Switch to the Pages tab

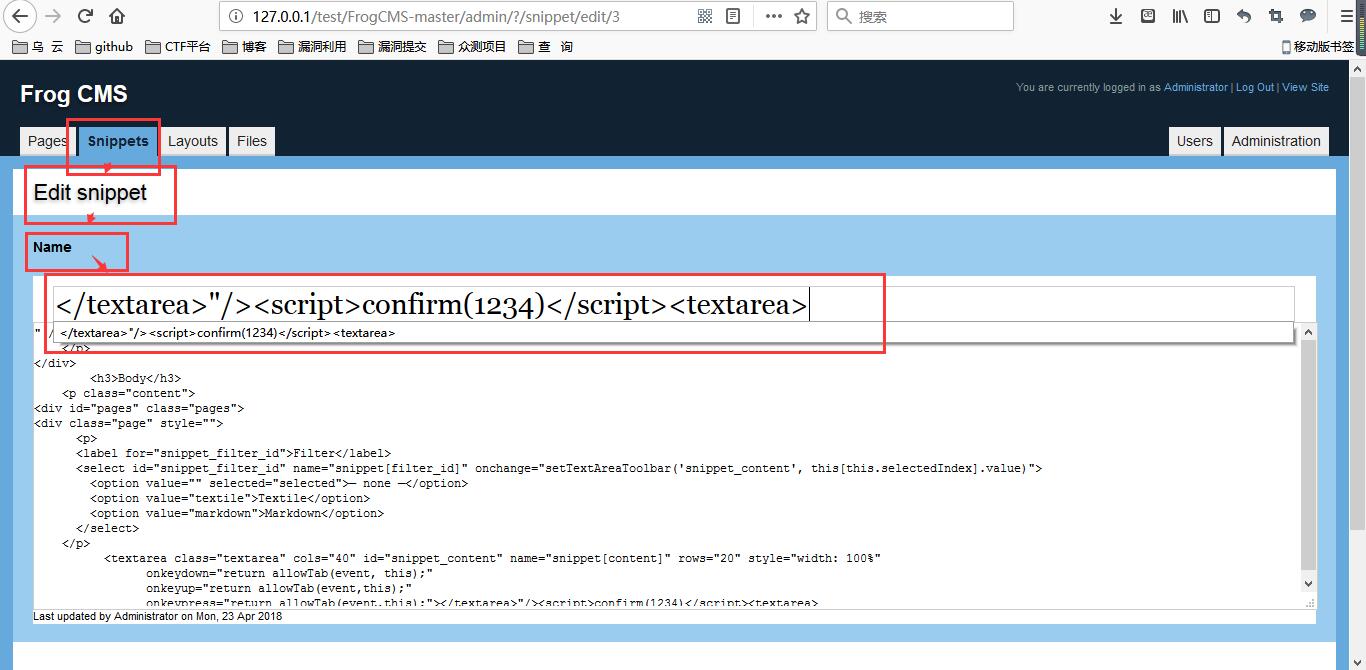pyautogui.click(x=47, y=141)
